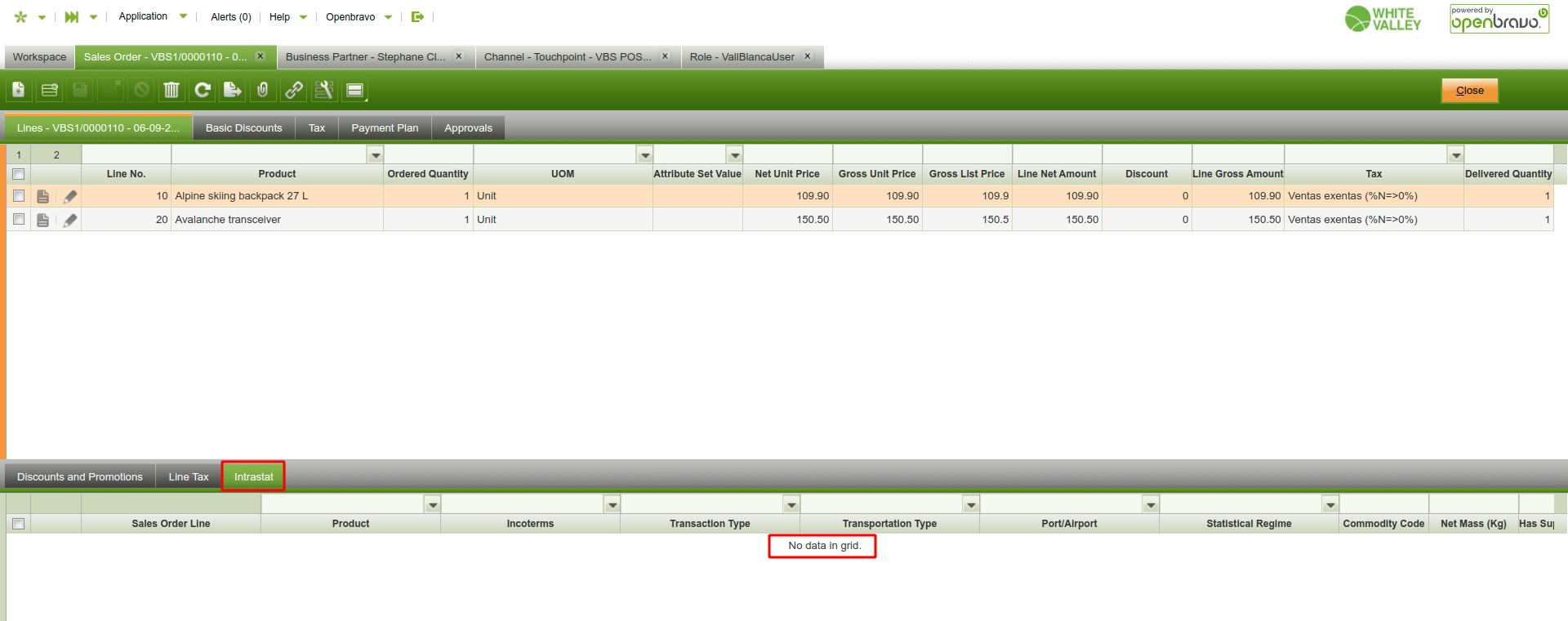Image resolution: width=1568 pixels, height=621 pixels.
Task: Open the Line Tax subtab
Action: coord(189,477)
